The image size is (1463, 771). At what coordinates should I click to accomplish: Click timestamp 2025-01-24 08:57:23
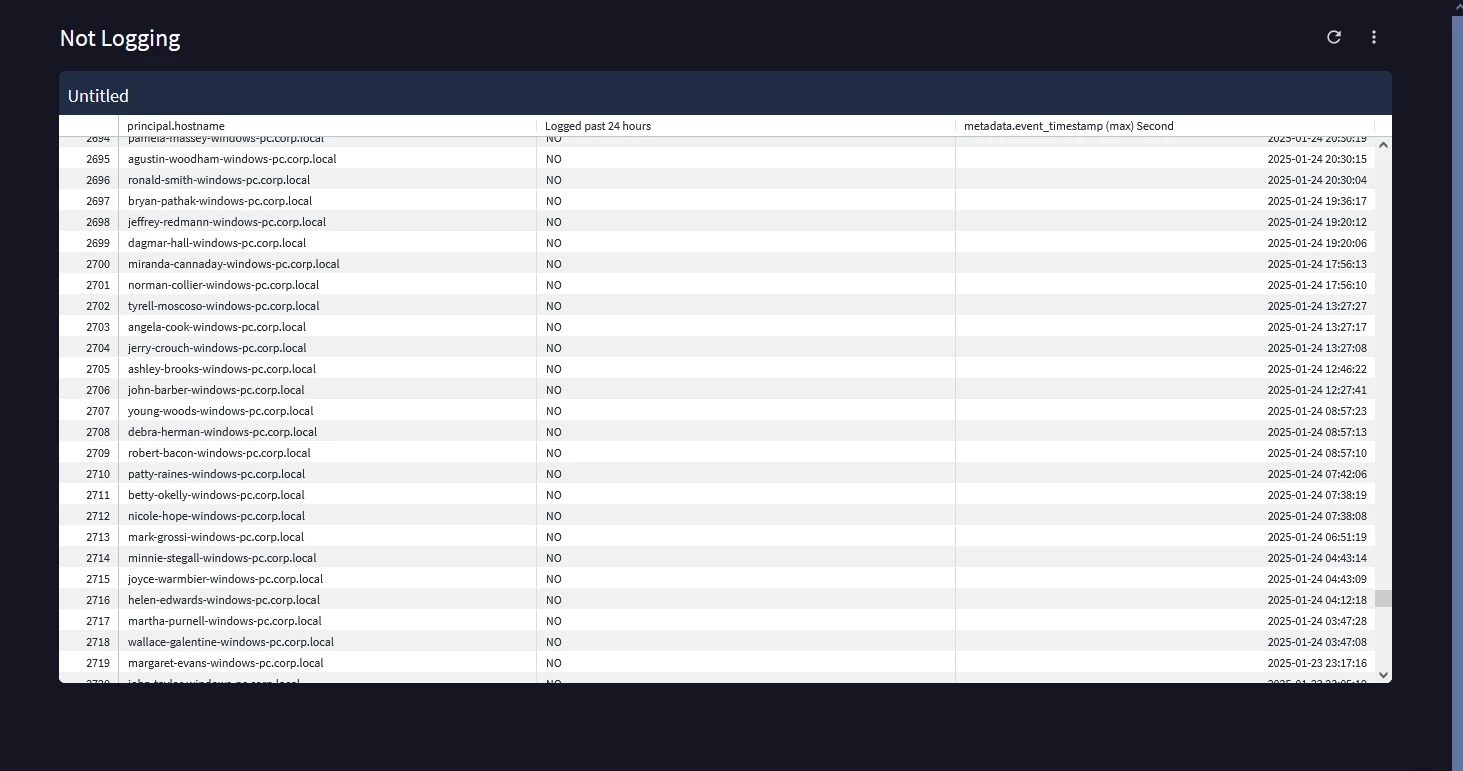click(1317, 411)
